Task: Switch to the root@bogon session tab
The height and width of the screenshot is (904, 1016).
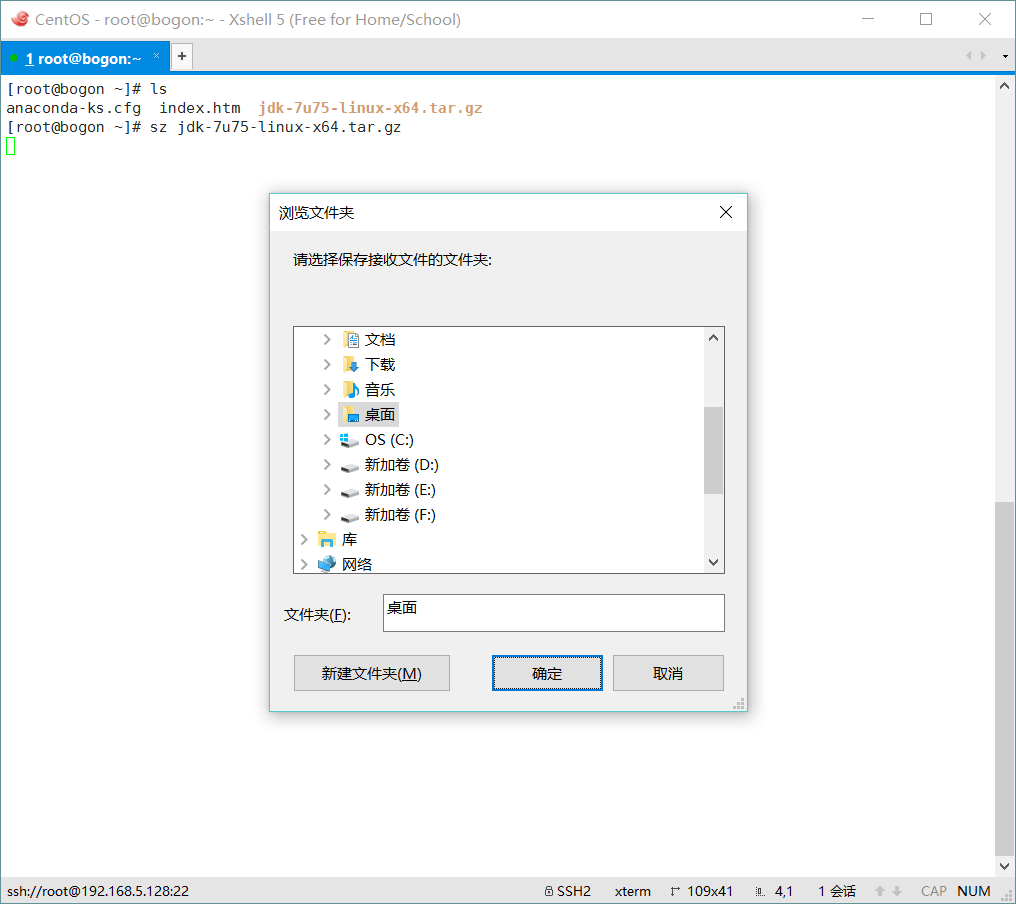Action: click(80, 57)
